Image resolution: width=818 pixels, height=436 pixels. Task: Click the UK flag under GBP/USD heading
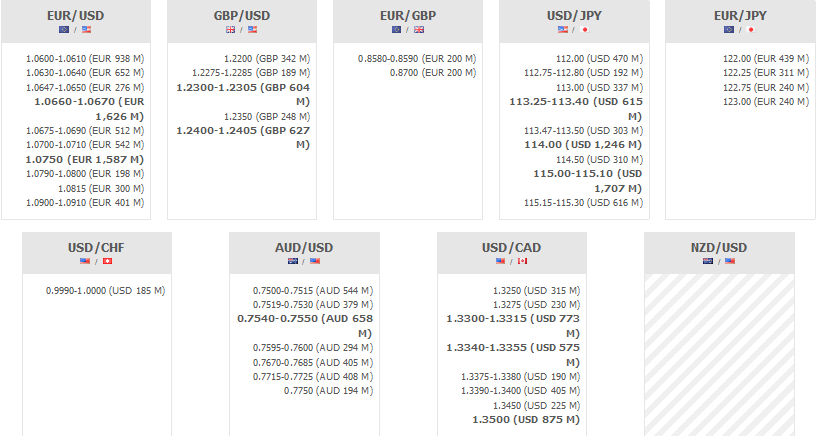[x=231, y=30]
